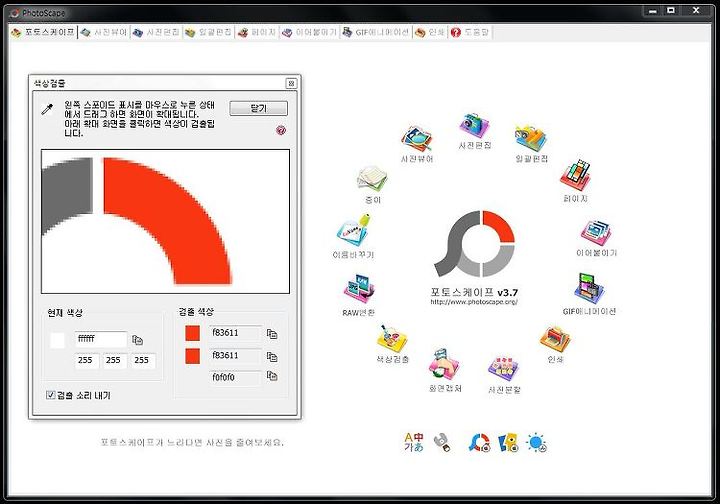
Task: Open the 사진편집 icon in the circular menu
Action: point(475,125)
